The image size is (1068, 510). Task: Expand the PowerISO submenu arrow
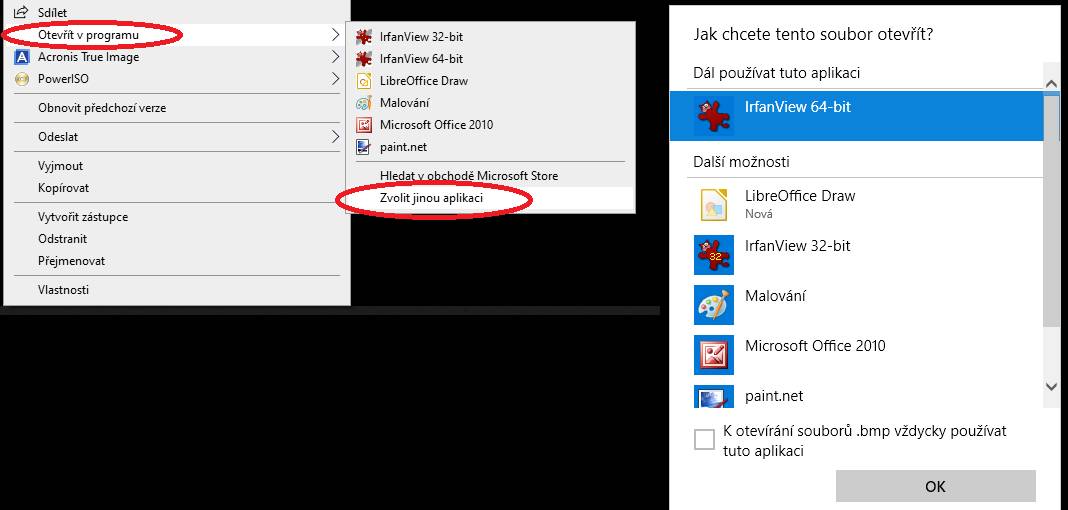tap(334, 78)
